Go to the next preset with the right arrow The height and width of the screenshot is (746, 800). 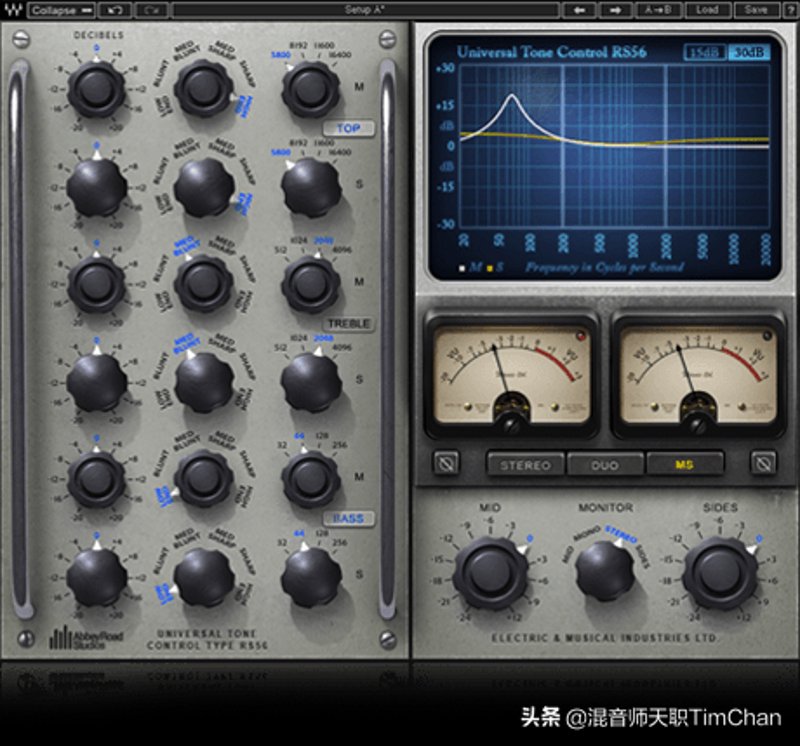[x=615, y=10]
